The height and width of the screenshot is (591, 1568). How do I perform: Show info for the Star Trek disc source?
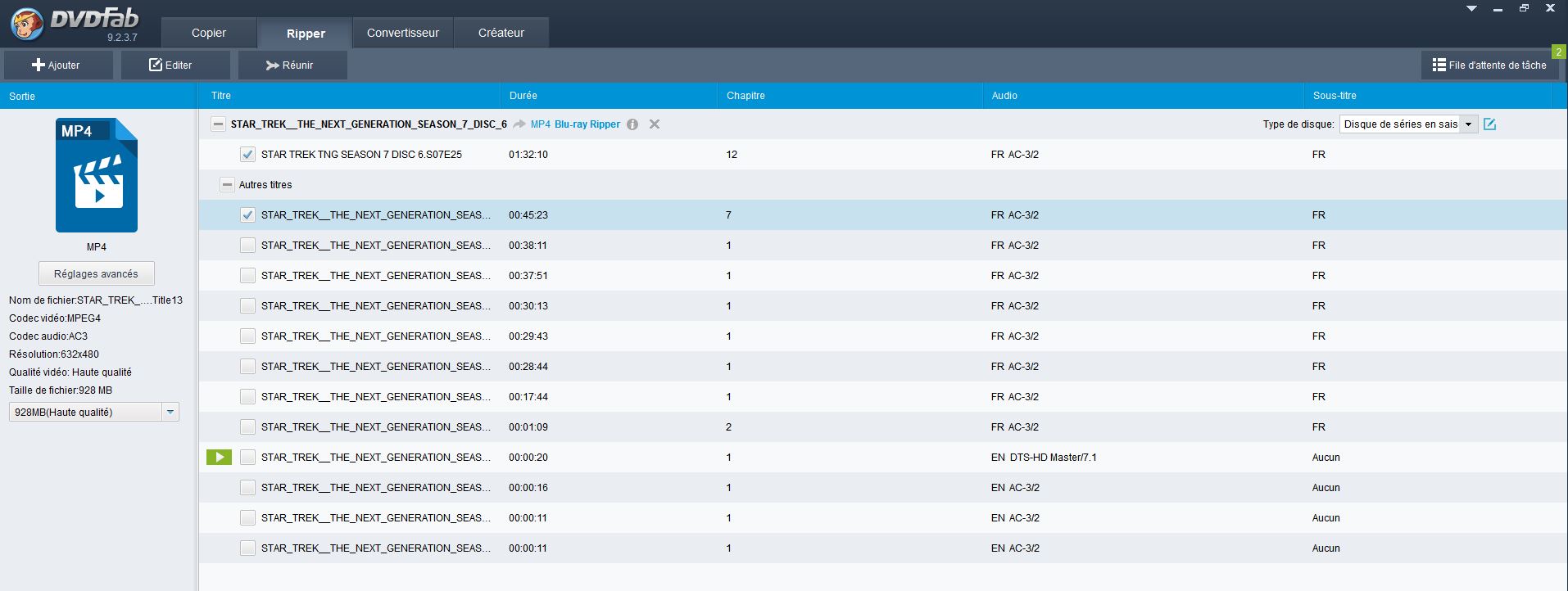[632, 124]
